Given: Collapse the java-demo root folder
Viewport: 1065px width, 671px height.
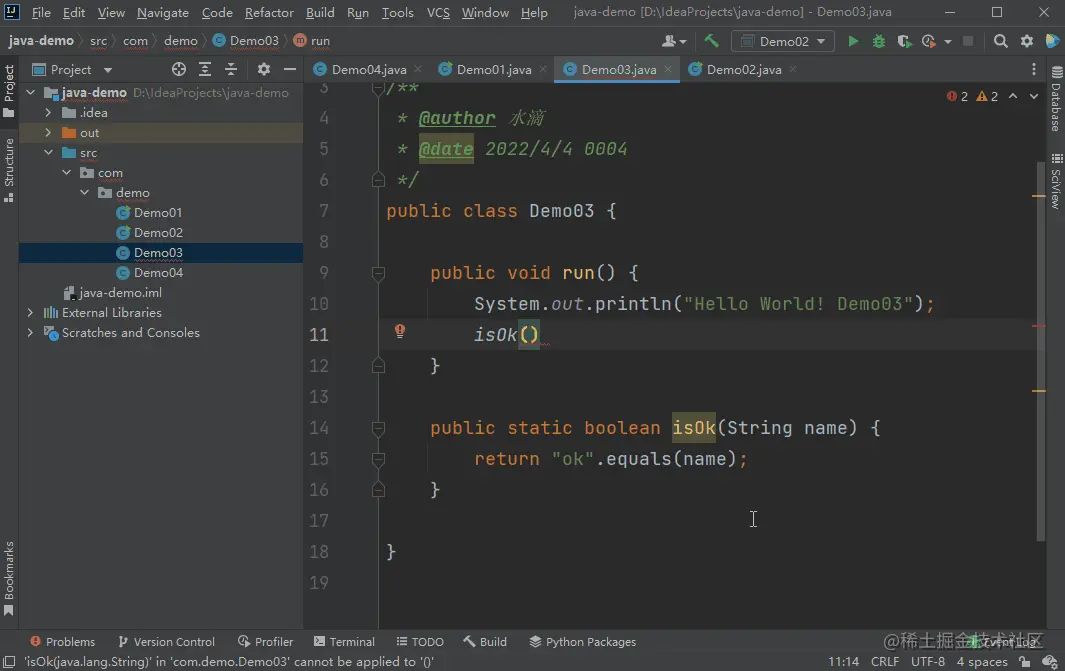Looking at the screenshot, I should click(x=31, y=92).
